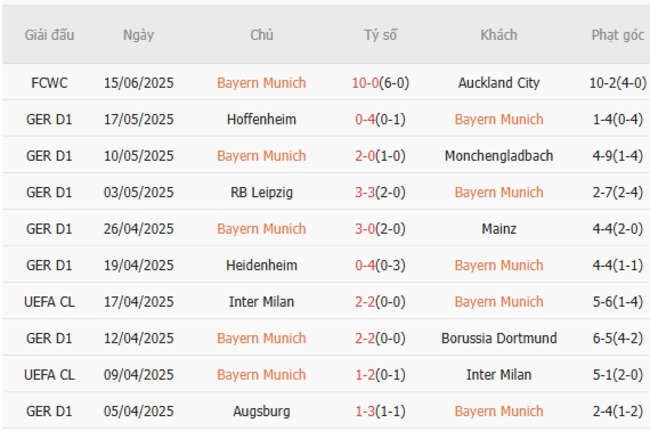Select the Tỷ số column header
The height and width of the screenshot is (431, 650).
click(x=380, y=35)
